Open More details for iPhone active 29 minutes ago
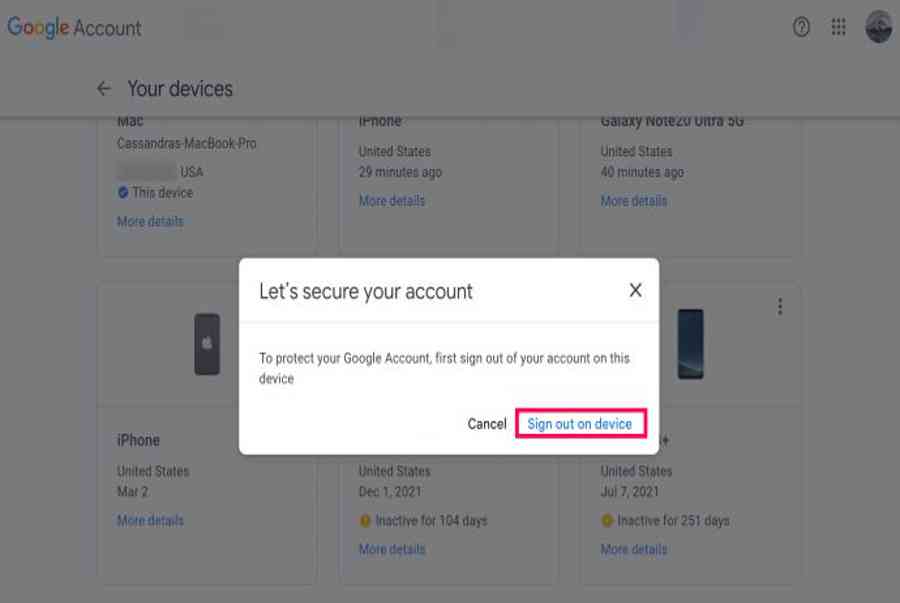 click(x=392, y=201)
